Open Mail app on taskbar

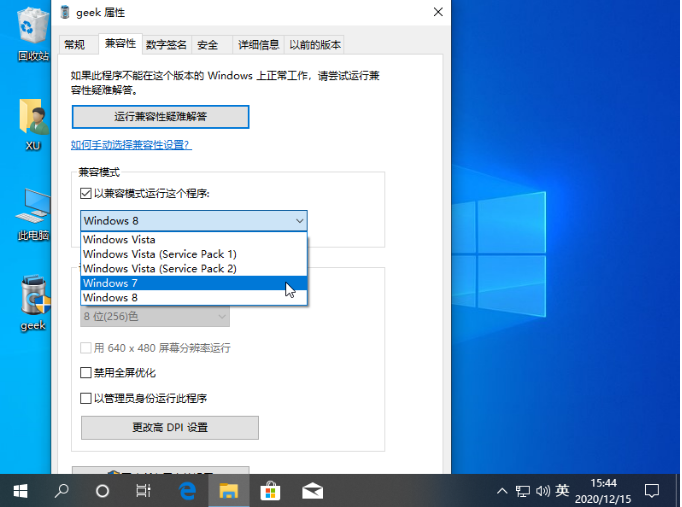(312, 491)
